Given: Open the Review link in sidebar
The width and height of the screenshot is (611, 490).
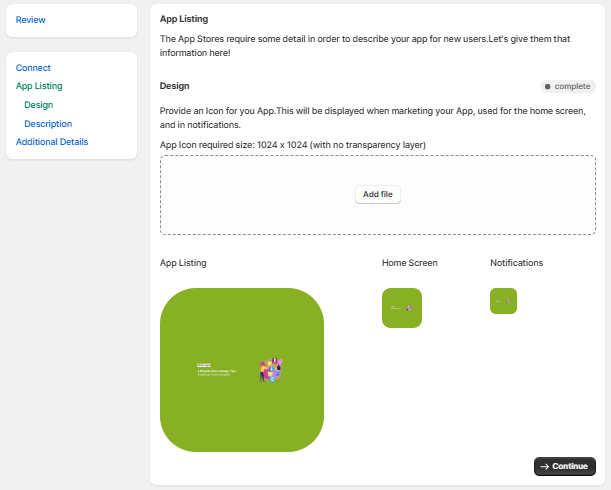Looking at the screenshot, I should tap(30, 20).
